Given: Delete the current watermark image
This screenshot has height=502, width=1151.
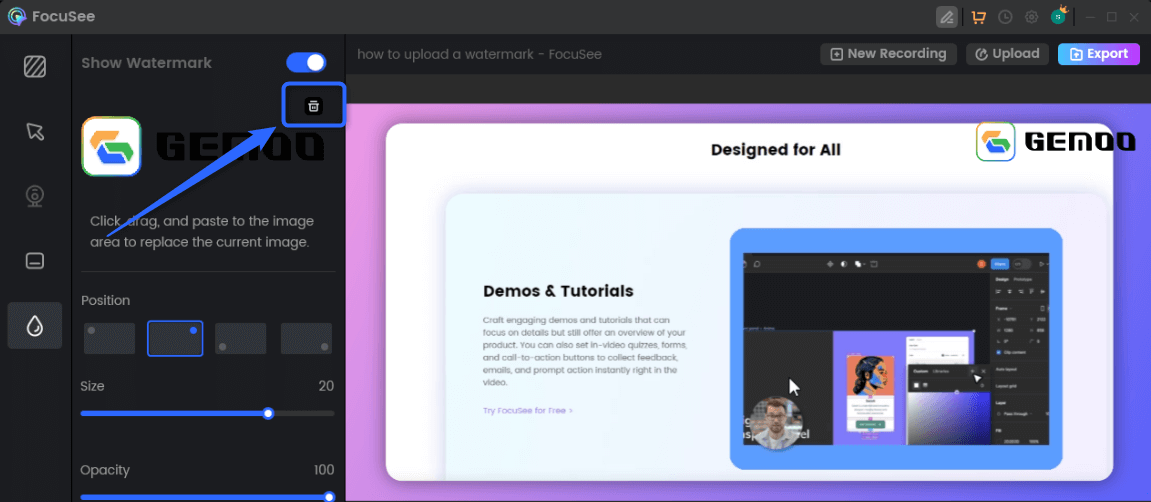Looking at the screenshot, I should 313,106.
